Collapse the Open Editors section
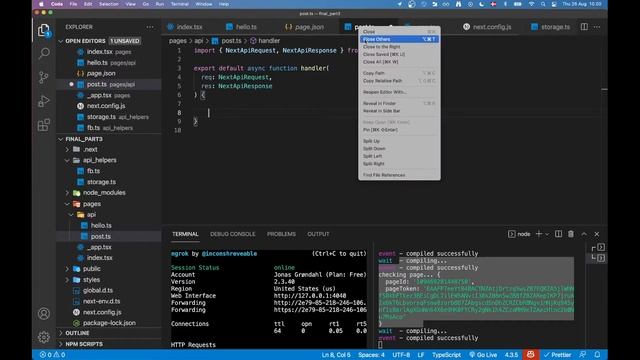This screenshot has height=360, width=640. 61,41
